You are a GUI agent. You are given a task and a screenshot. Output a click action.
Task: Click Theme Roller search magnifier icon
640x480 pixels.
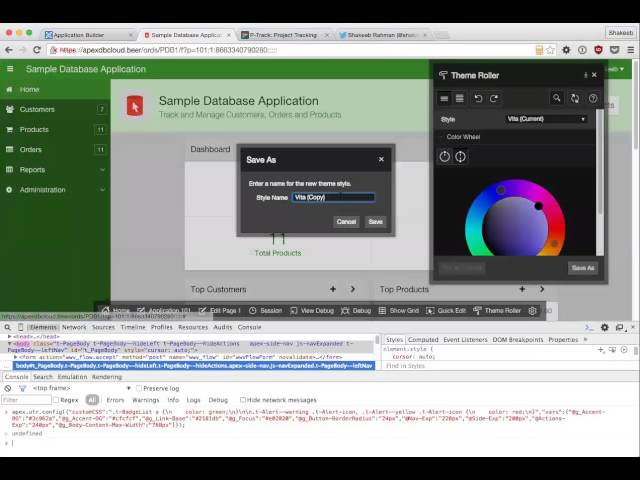(556, 98)
